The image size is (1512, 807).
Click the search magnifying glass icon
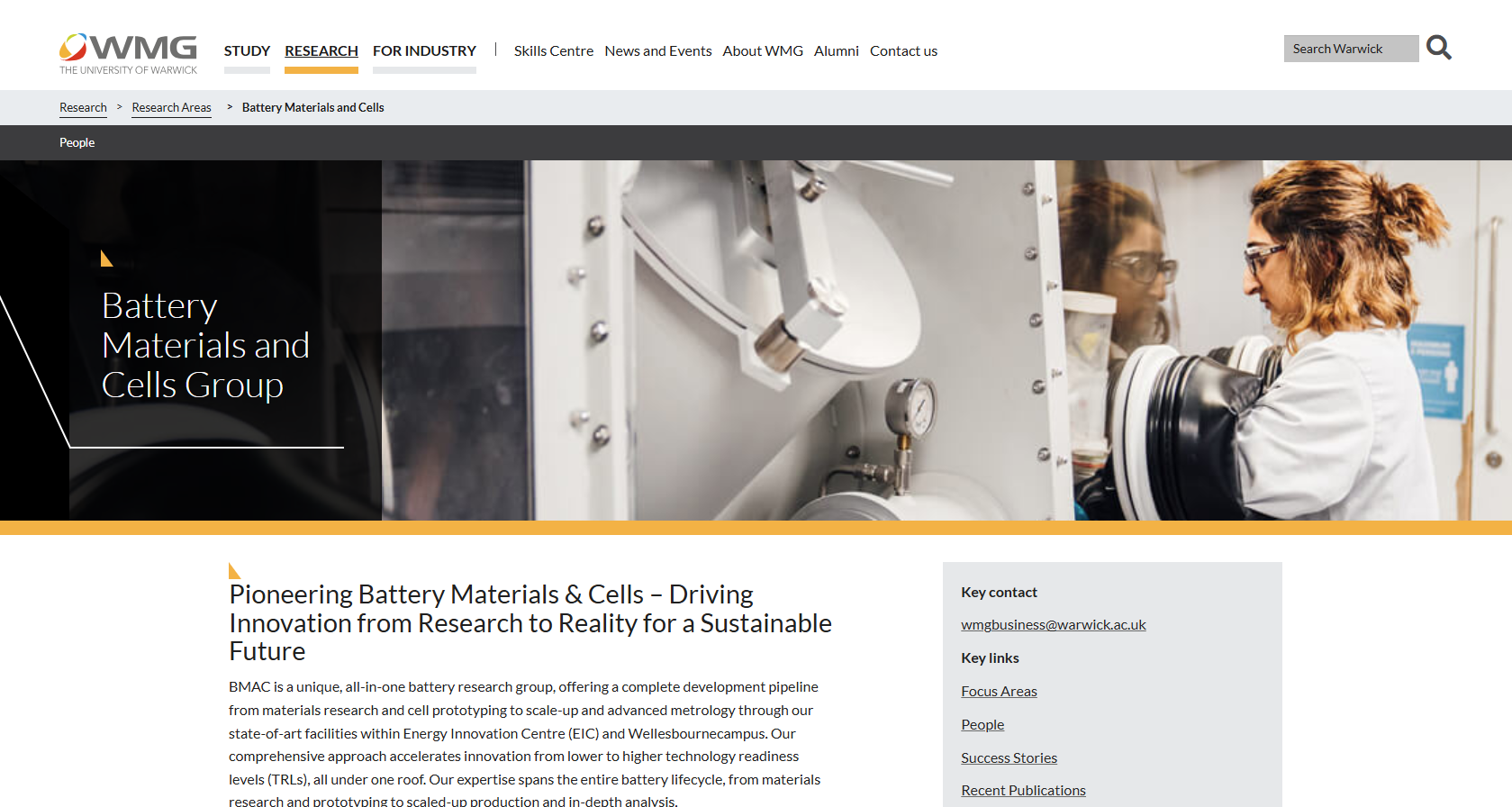(1438, 48)
